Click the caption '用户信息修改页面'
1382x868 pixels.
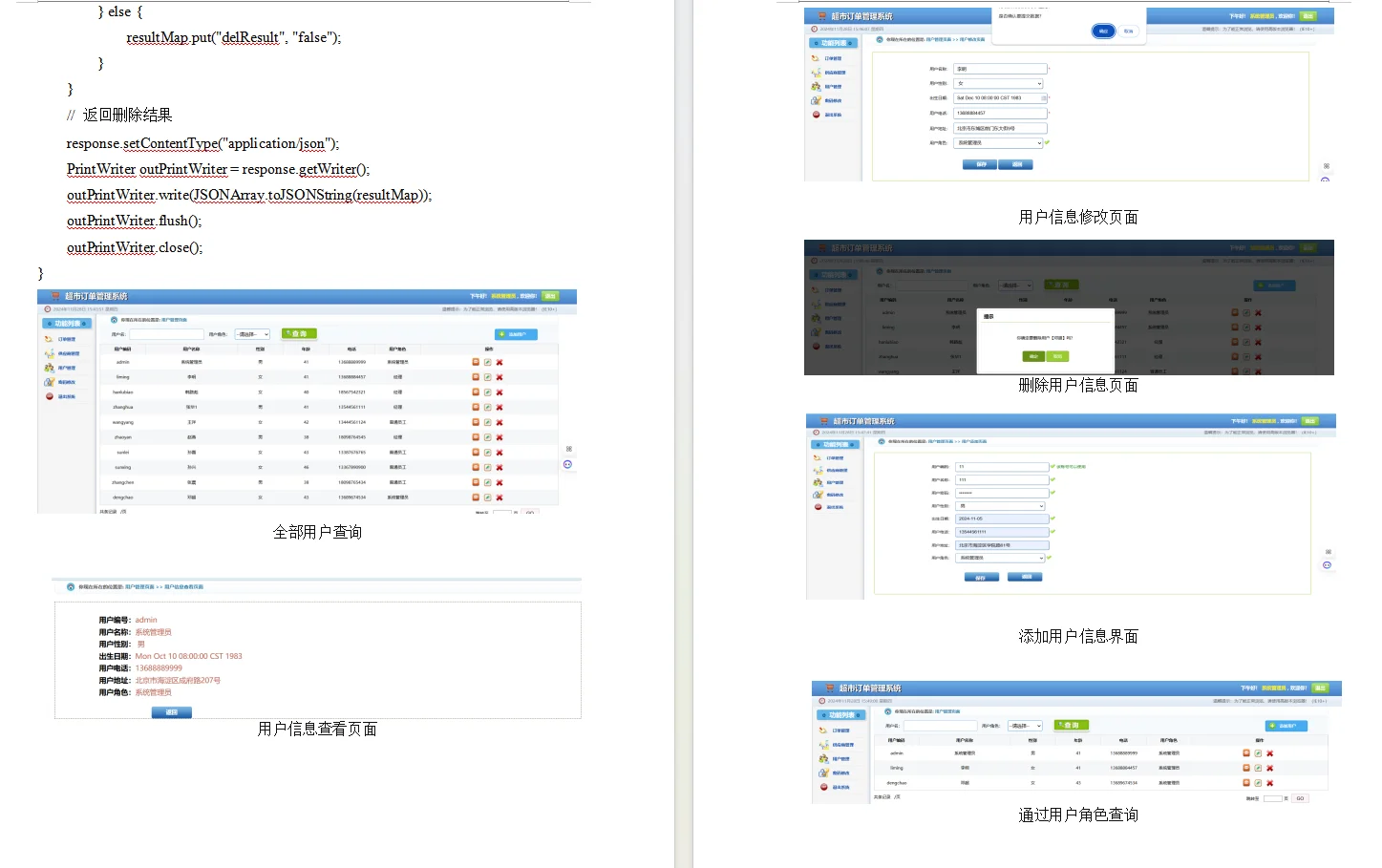click(x=1078, y=218)
